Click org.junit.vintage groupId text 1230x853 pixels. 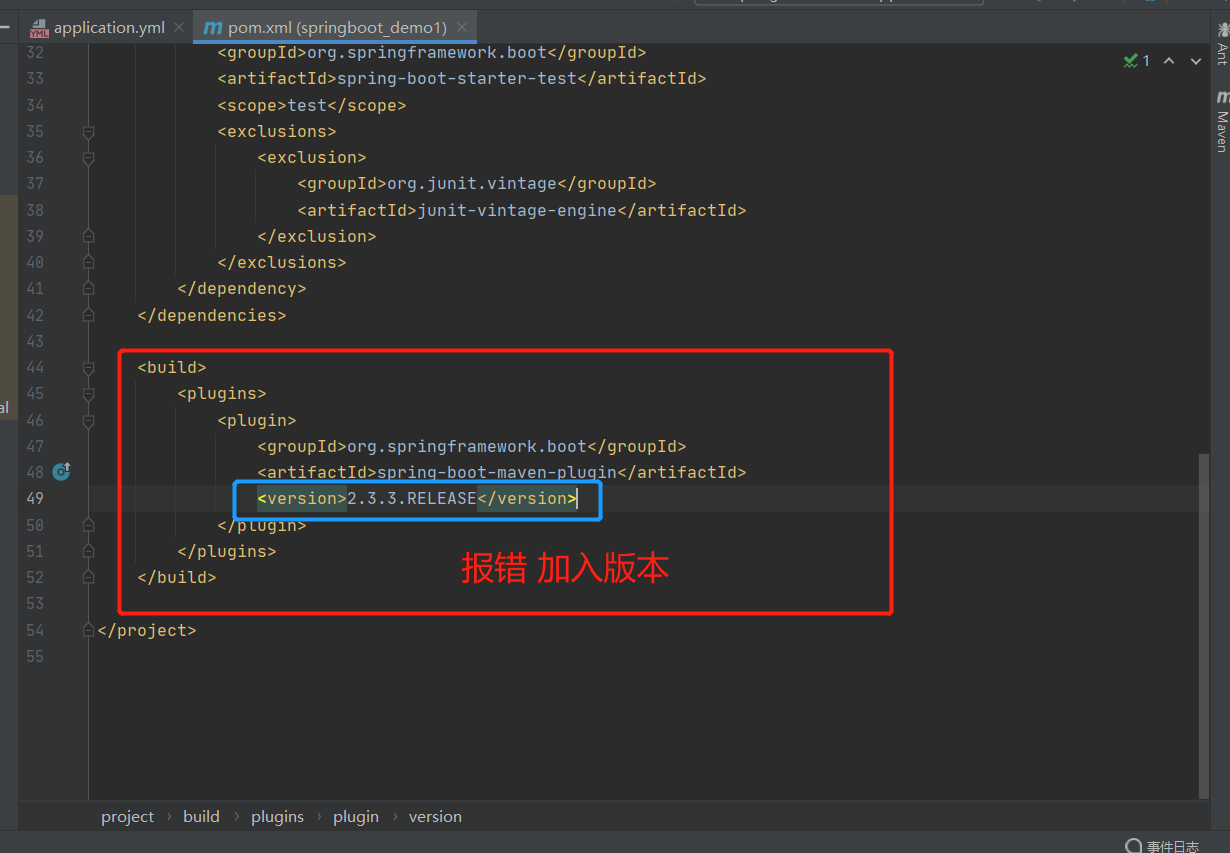[471, 184]
